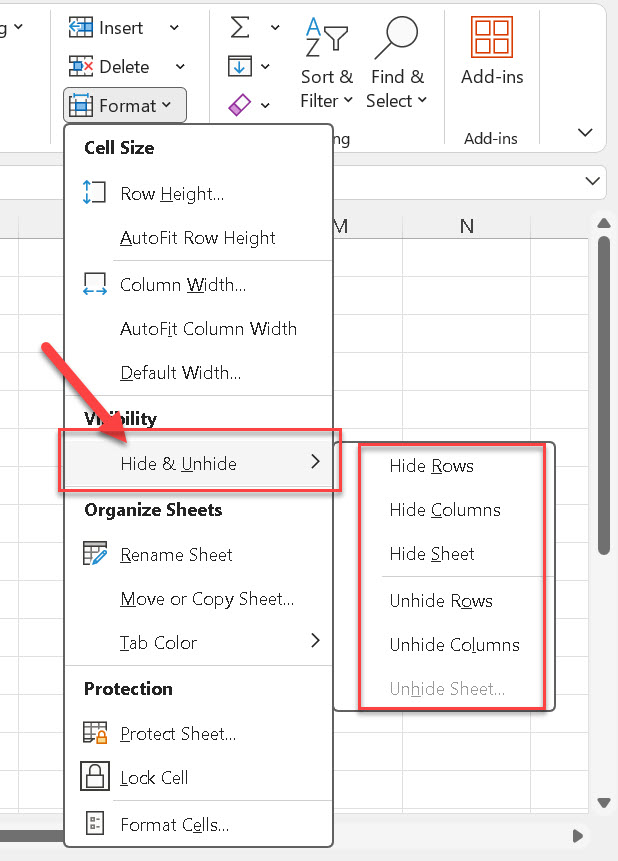Choose Rename Sheet menu text
Image resolution: width=618 pixels, height=861 pixels.
(176, 555)
